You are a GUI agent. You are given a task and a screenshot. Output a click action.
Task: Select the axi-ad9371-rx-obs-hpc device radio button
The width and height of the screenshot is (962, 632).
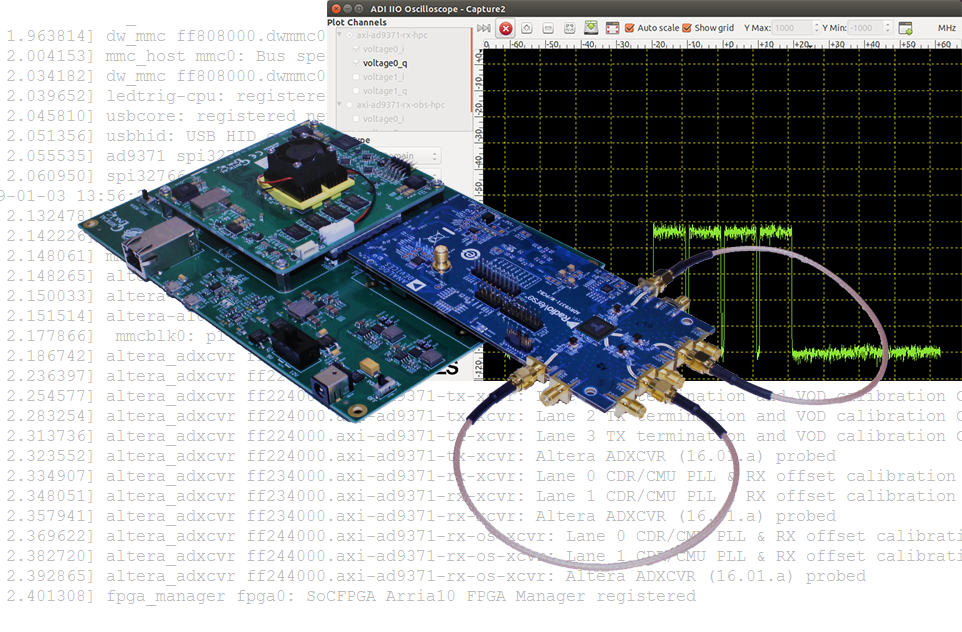pos(350,104)
